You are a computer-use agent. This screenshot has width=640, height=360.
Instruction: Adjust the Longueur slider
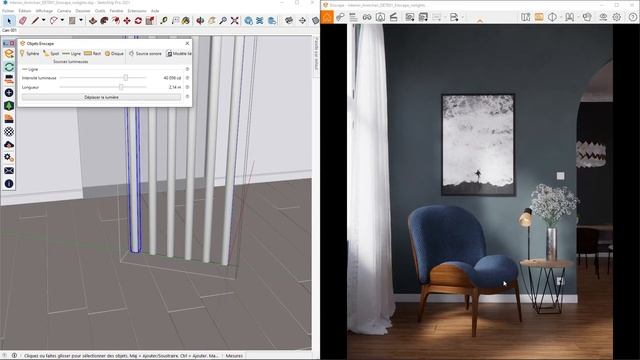pyautogui.click(x=121, y=87)
